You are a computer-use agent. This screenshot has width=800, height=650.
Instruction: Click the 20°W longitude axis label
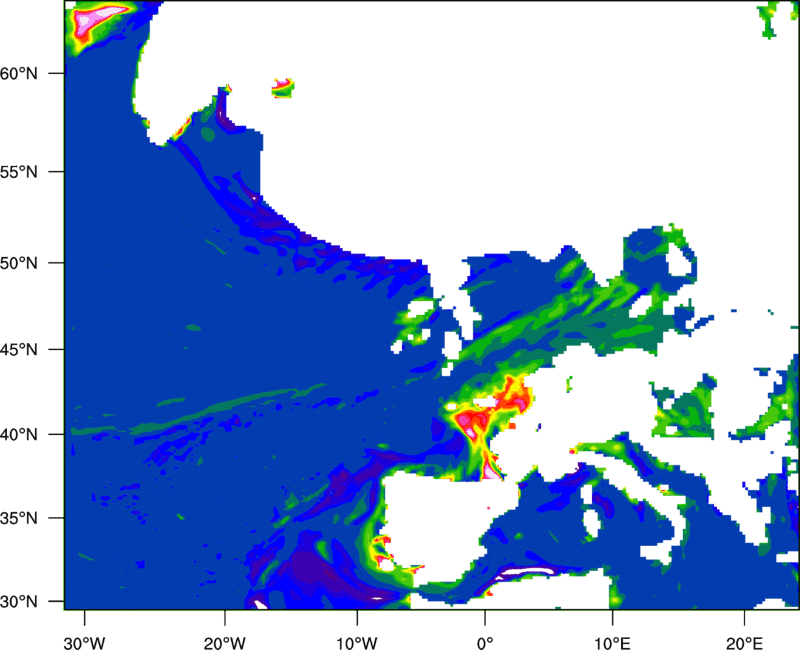click(x=224, y=643)
